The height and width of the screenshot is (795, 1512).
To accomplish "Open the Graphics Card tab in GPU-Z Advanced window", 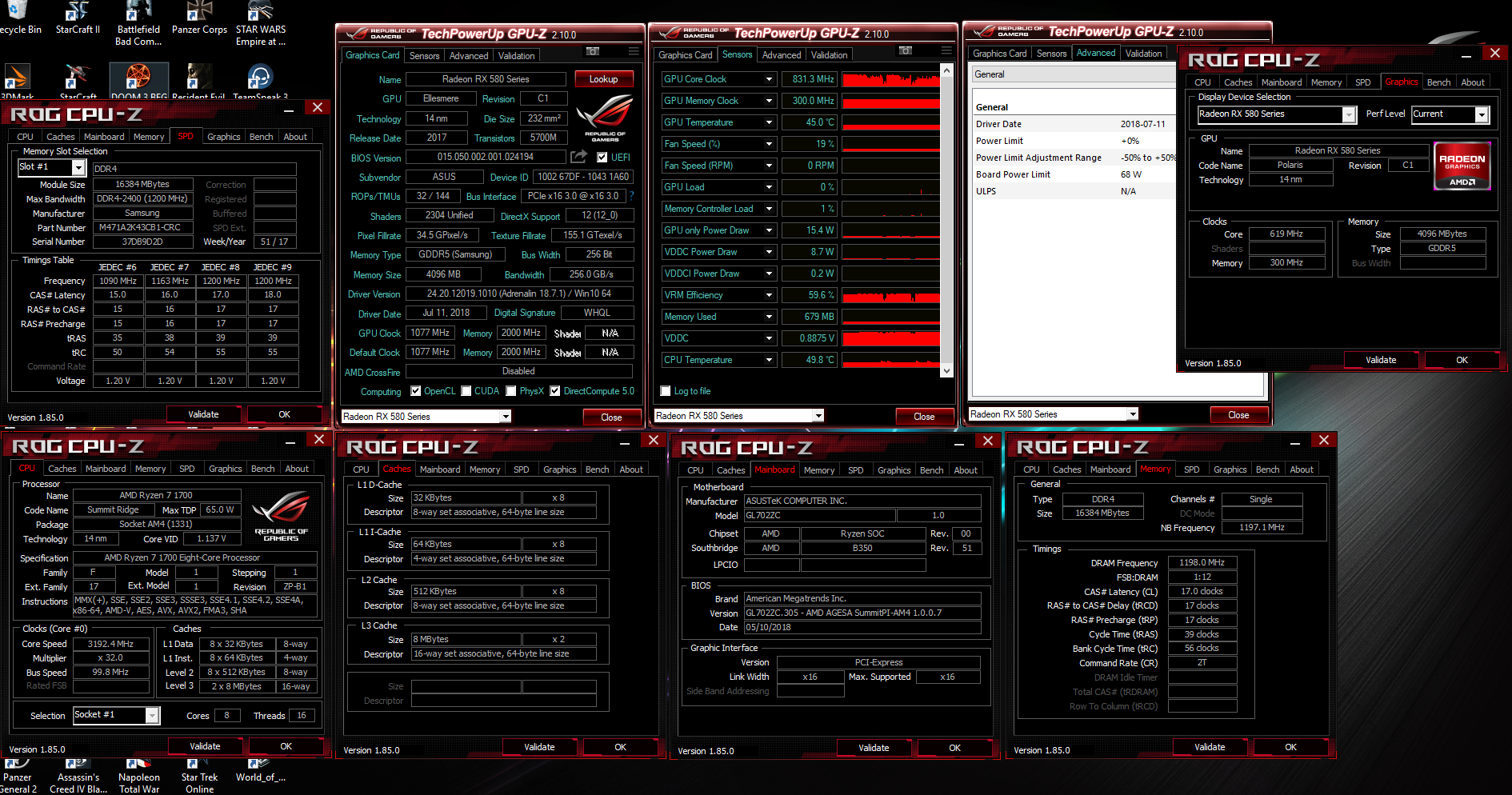I will (x=999, y=54).
